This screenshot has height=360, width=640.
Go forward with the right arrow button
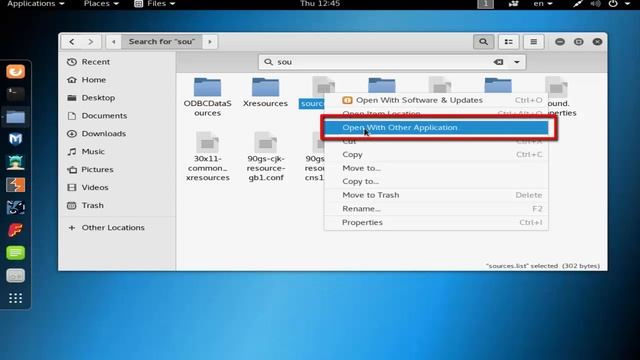(x=91, y=42)
